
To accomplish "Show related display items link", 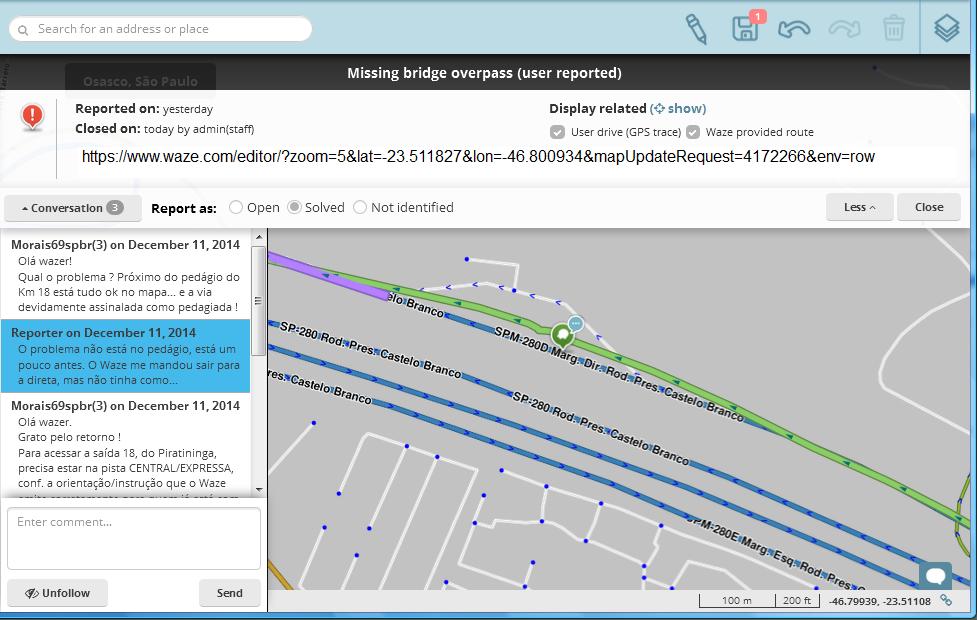I will click(x=678, y=108).
